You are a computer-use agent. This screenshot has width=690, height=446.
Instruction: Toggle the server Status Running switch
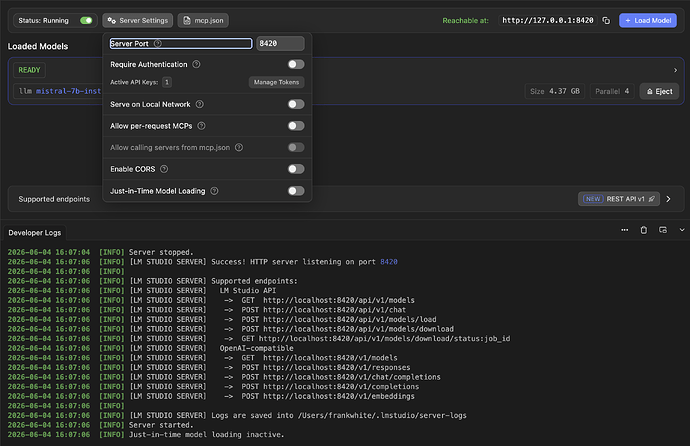point(86,21)
